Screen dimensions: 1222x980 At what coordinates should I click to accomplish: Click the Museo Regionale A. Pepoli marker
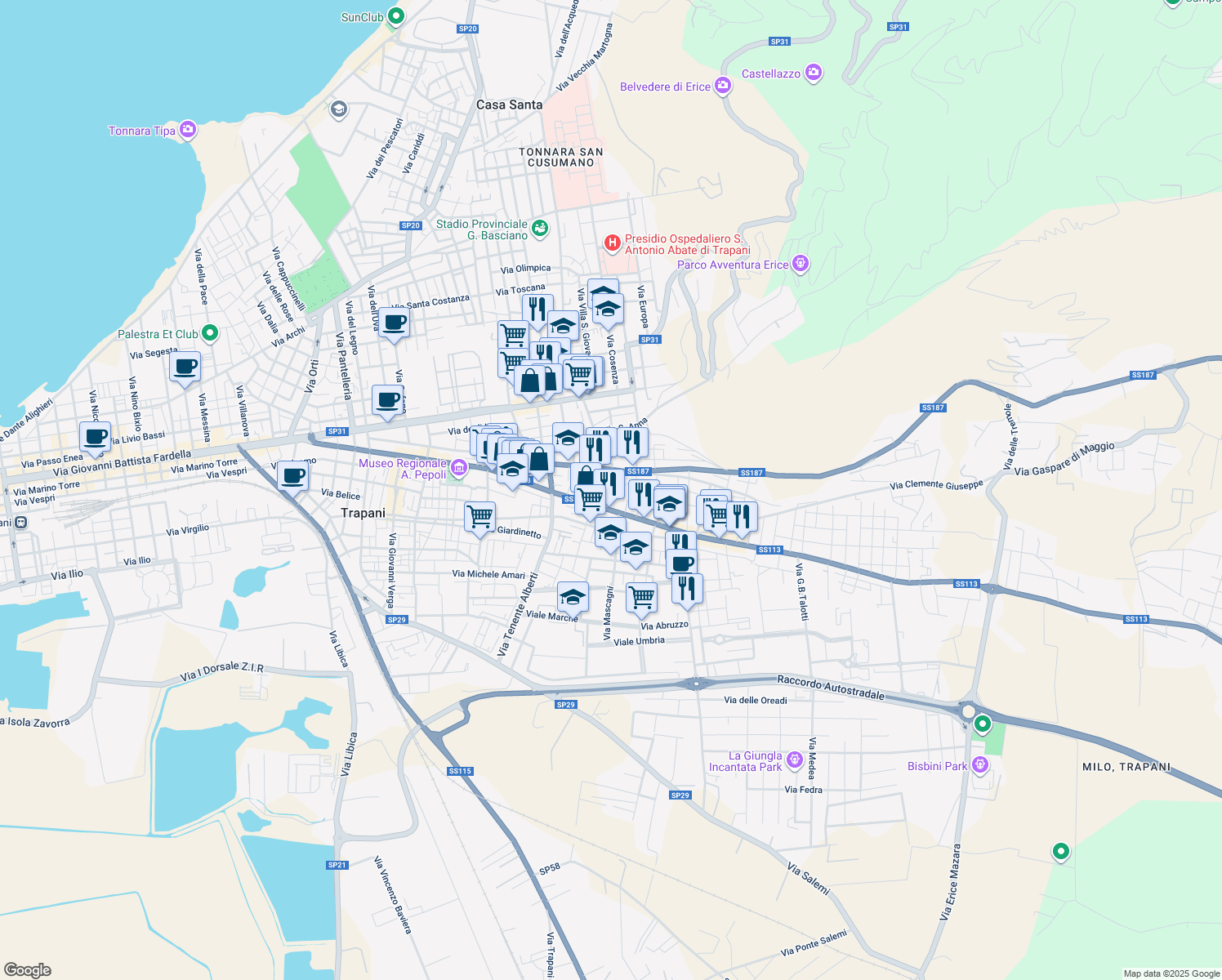point(457,468)
